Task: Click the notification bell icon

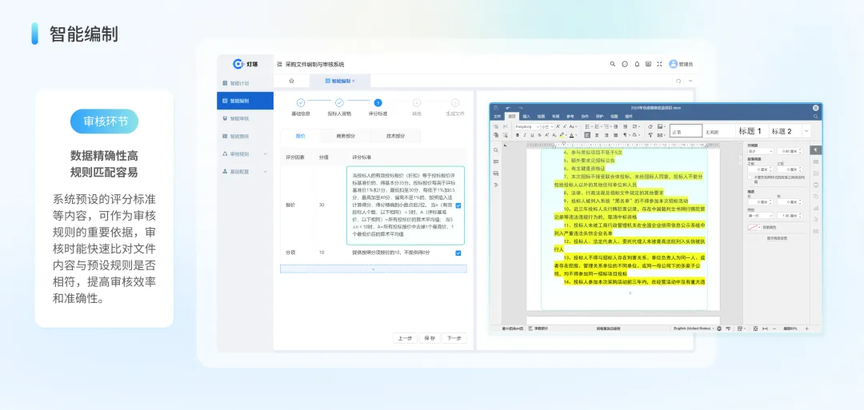Action: click(636, 64)
